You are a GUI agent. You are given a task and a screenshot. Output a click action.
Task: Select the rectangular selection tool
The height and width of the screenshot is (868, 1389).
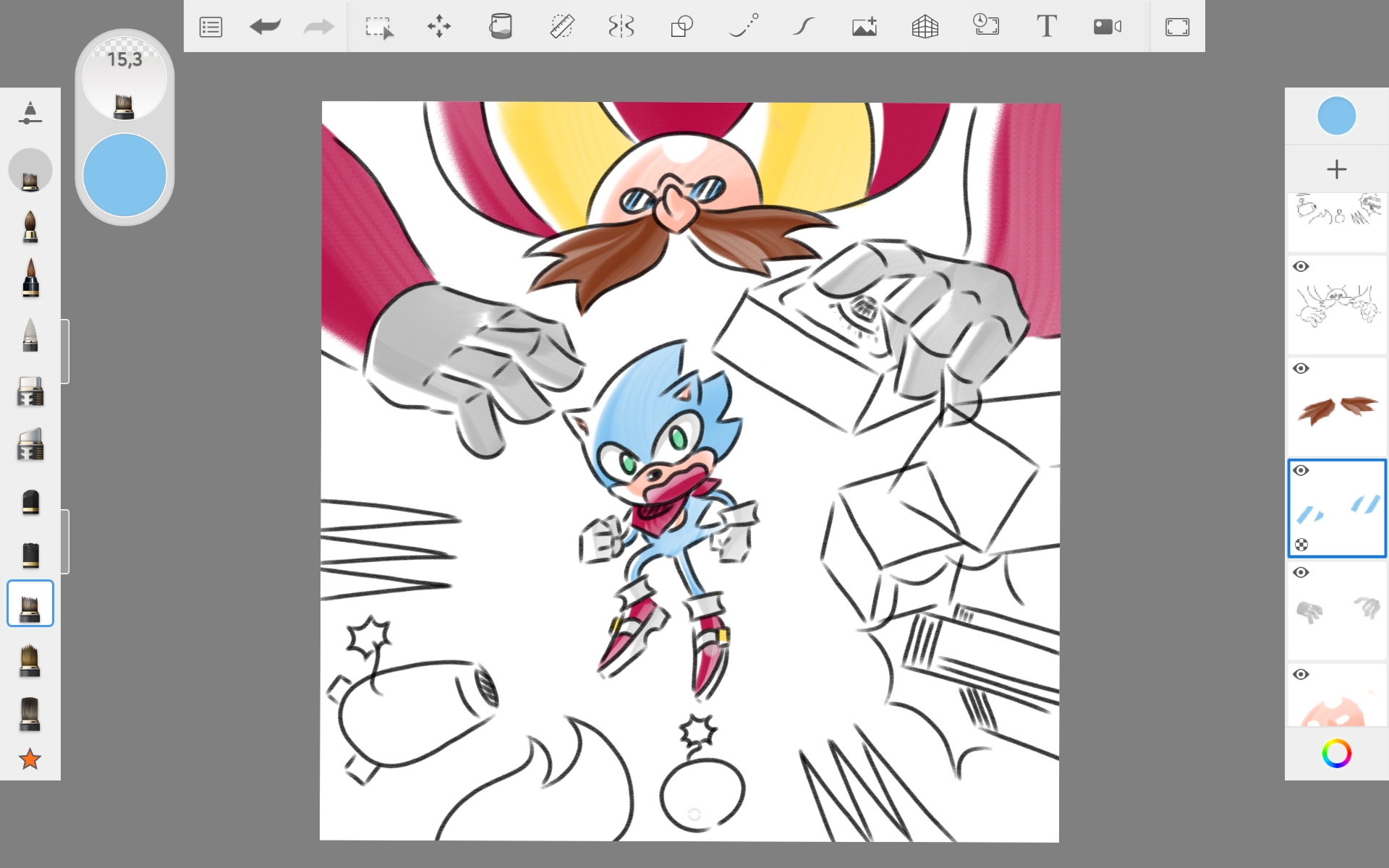[x=378, y=27]
